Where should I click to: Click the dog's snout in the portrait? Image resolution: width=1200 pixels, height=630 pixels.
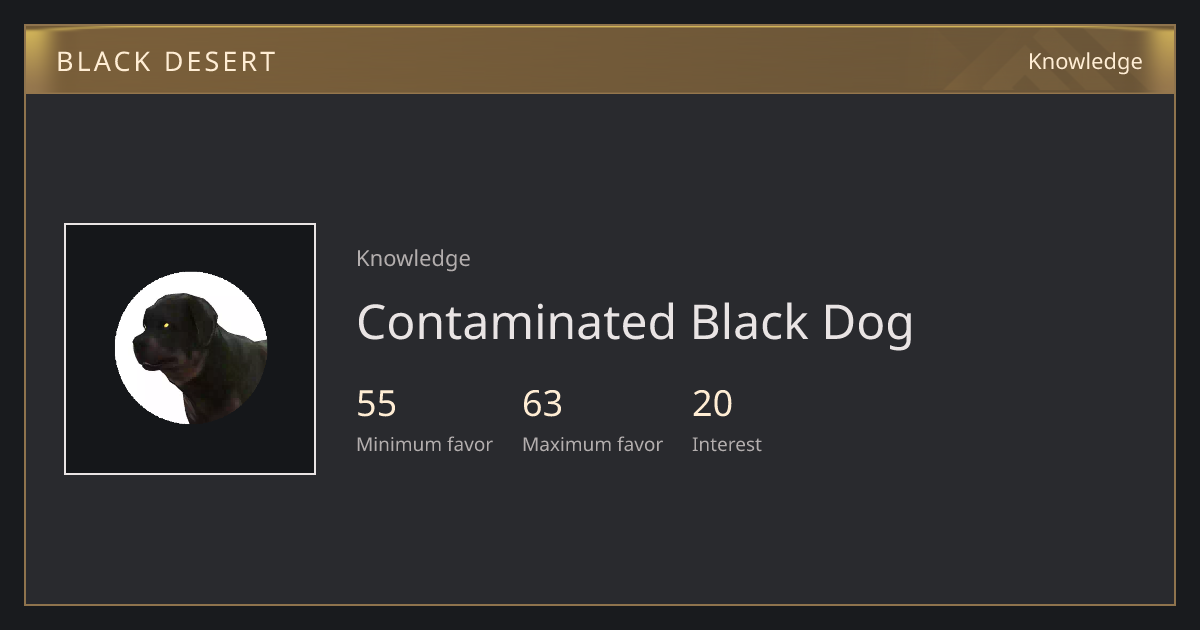(x=145, y=352)
